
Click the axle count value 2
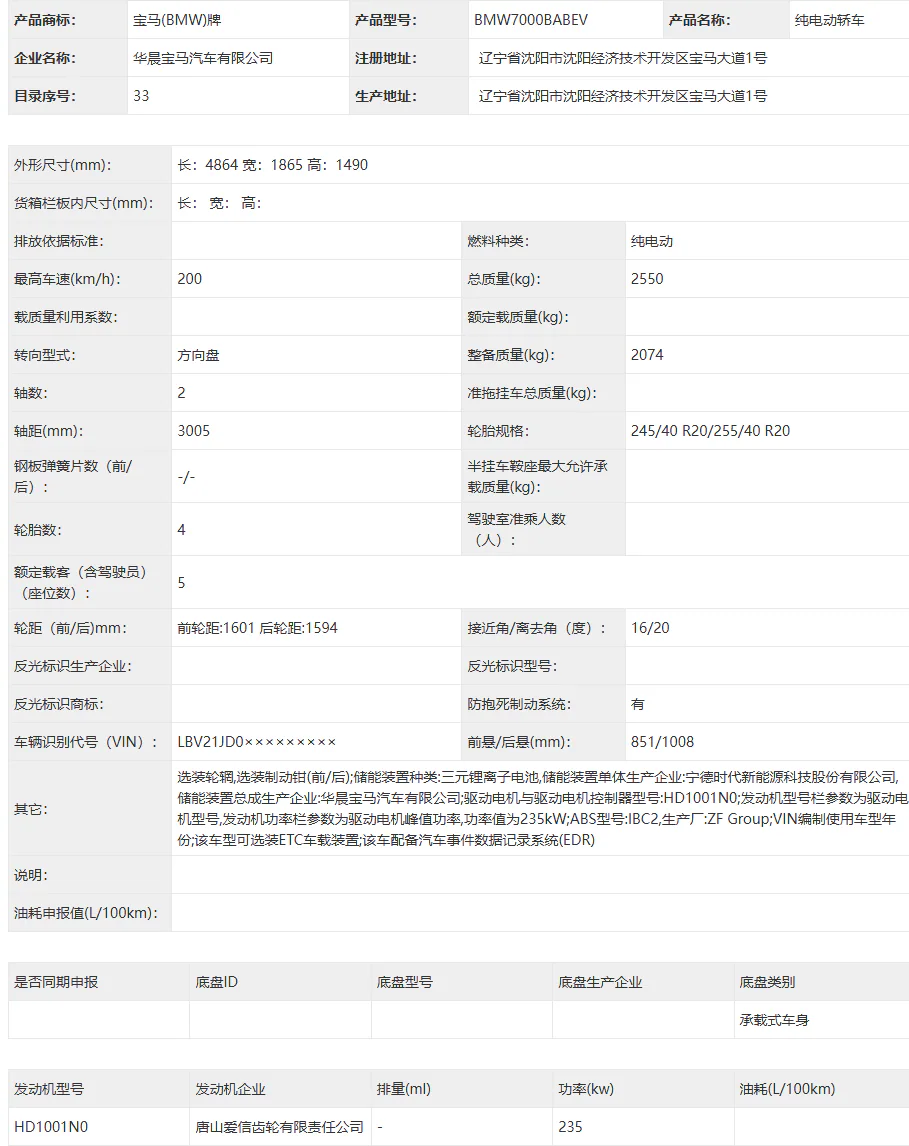click(x=181, y=392)
